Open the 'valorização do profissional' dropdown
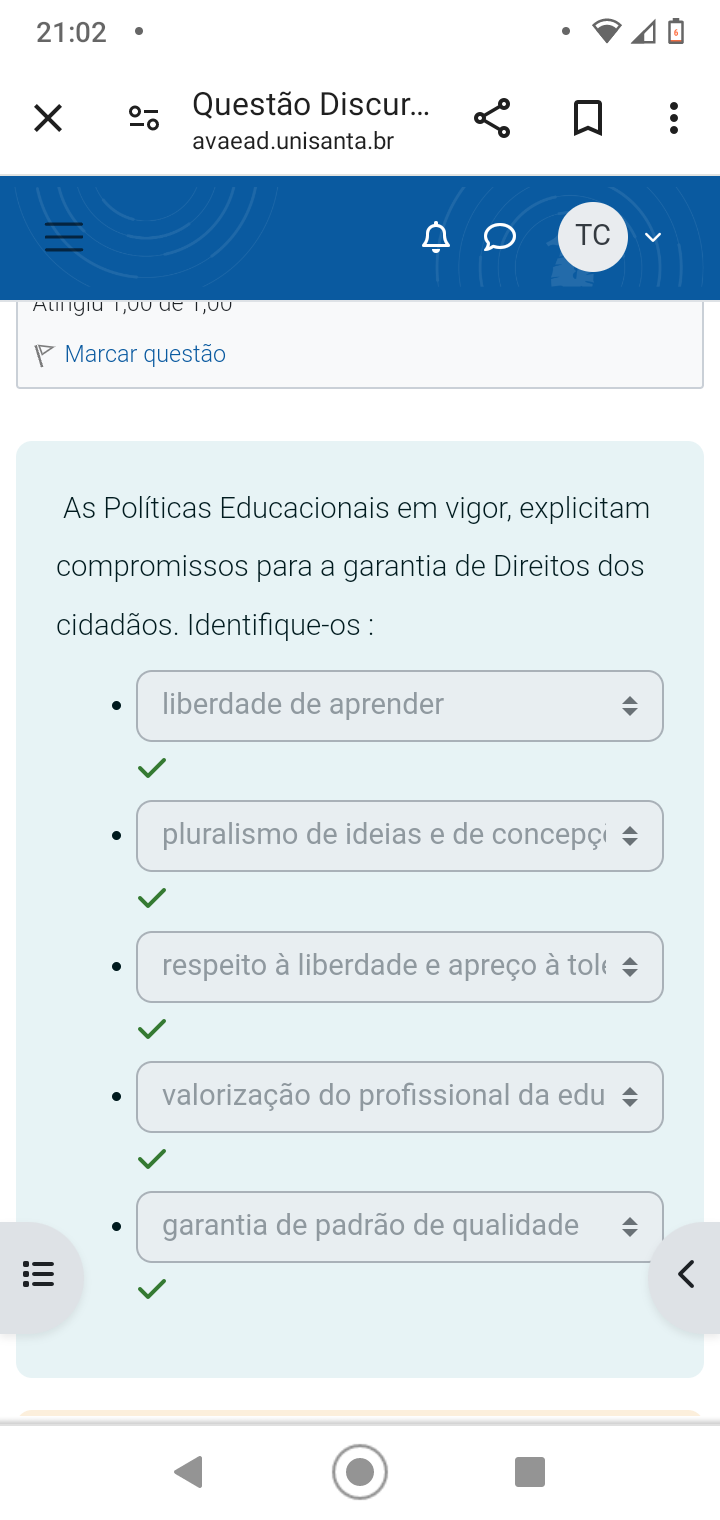 (x=400, y=1097)
